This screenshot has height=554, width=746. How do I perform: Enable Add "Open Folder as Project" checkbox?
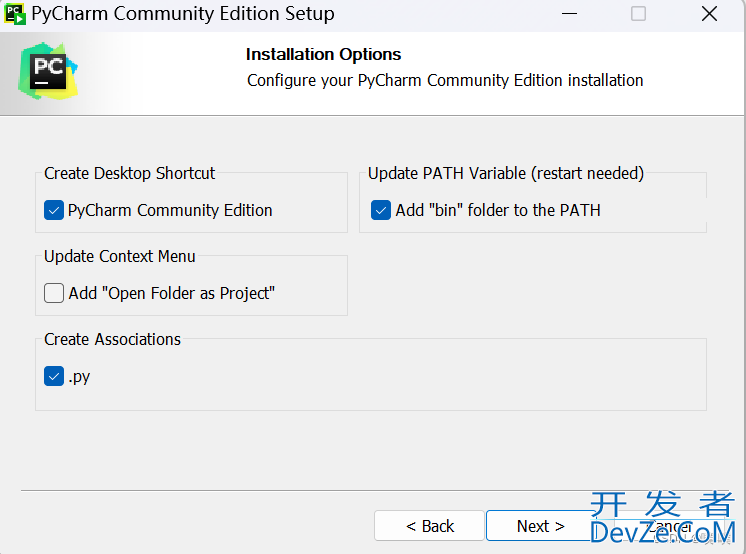[54, 293]
